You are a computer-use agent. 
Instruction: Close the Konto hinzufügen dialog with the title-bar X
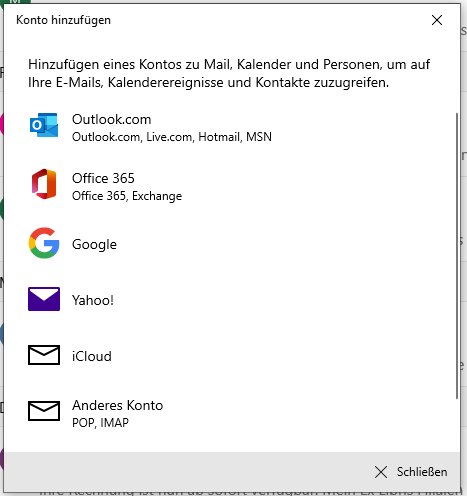[437, 20]
